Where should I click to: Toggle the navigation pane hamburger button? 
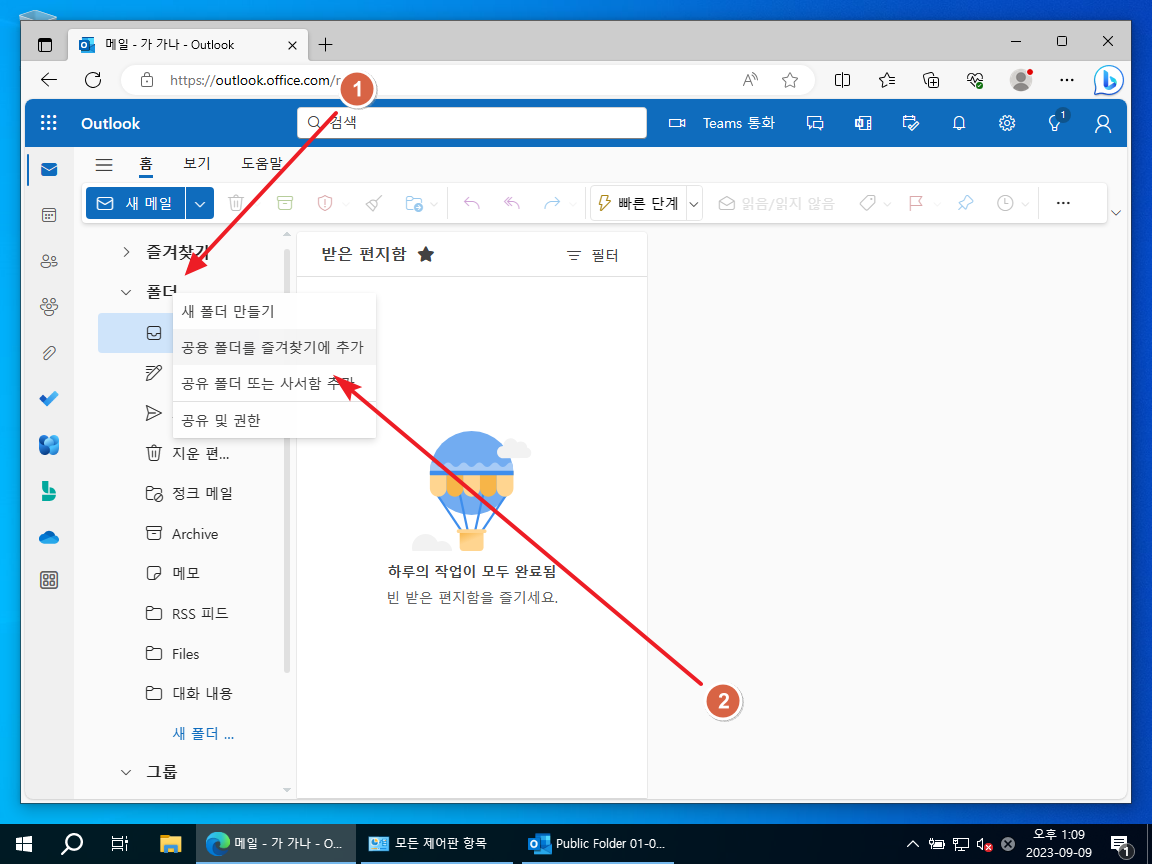pyautogui.click(x=104, y=164)
